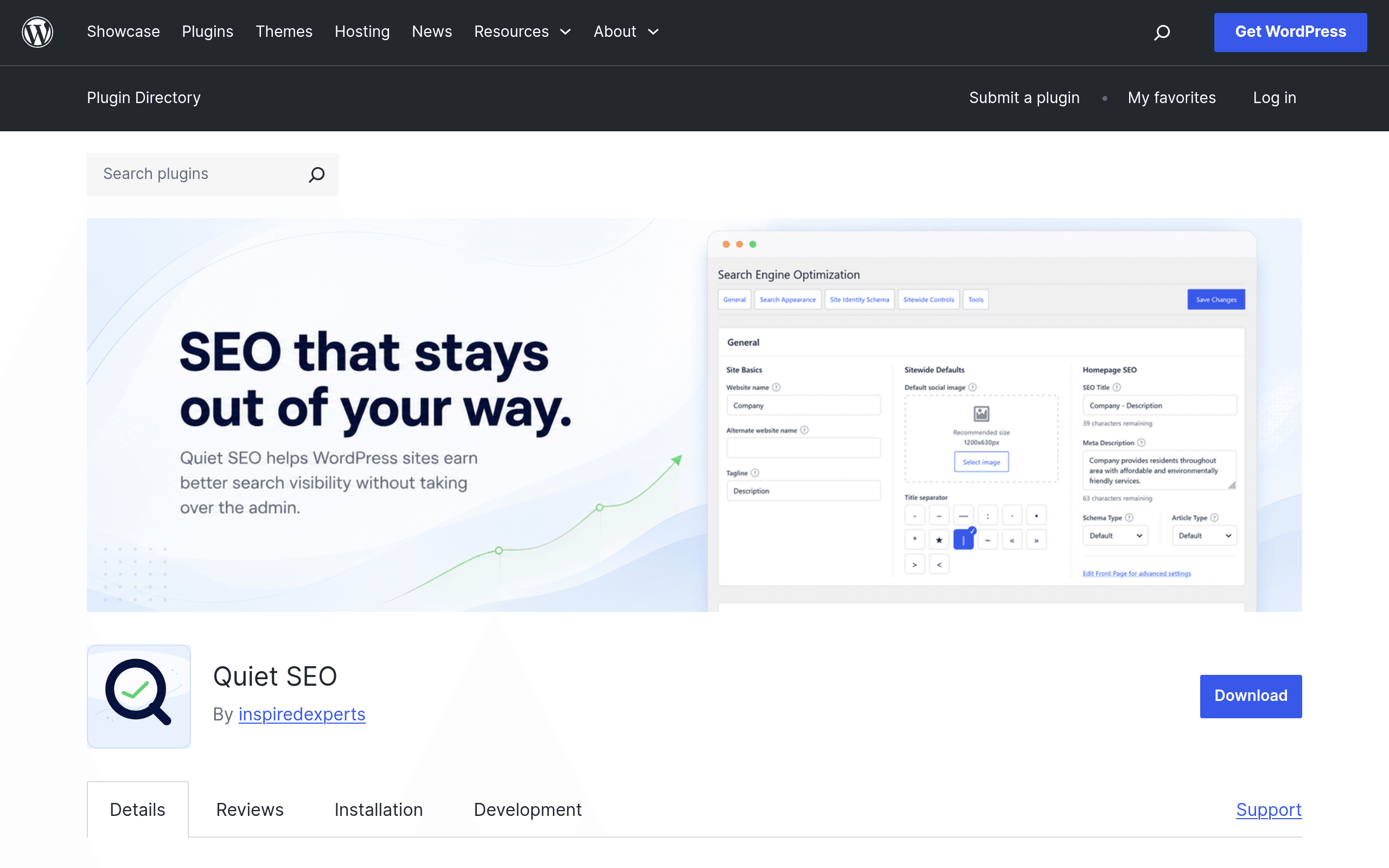The height and width of the screenshot is (868, 1389).
Task: Open the site search magnifier icon
Action: pos(1162,32)
